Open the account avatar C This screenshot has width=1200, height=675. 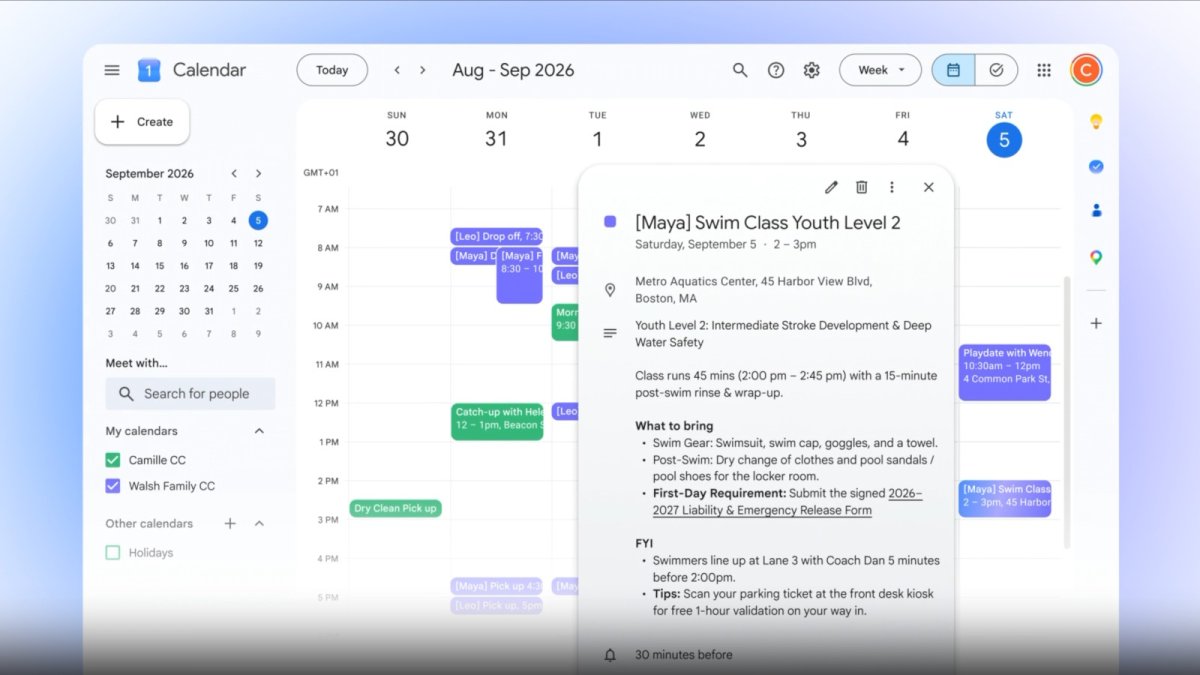1085,70
